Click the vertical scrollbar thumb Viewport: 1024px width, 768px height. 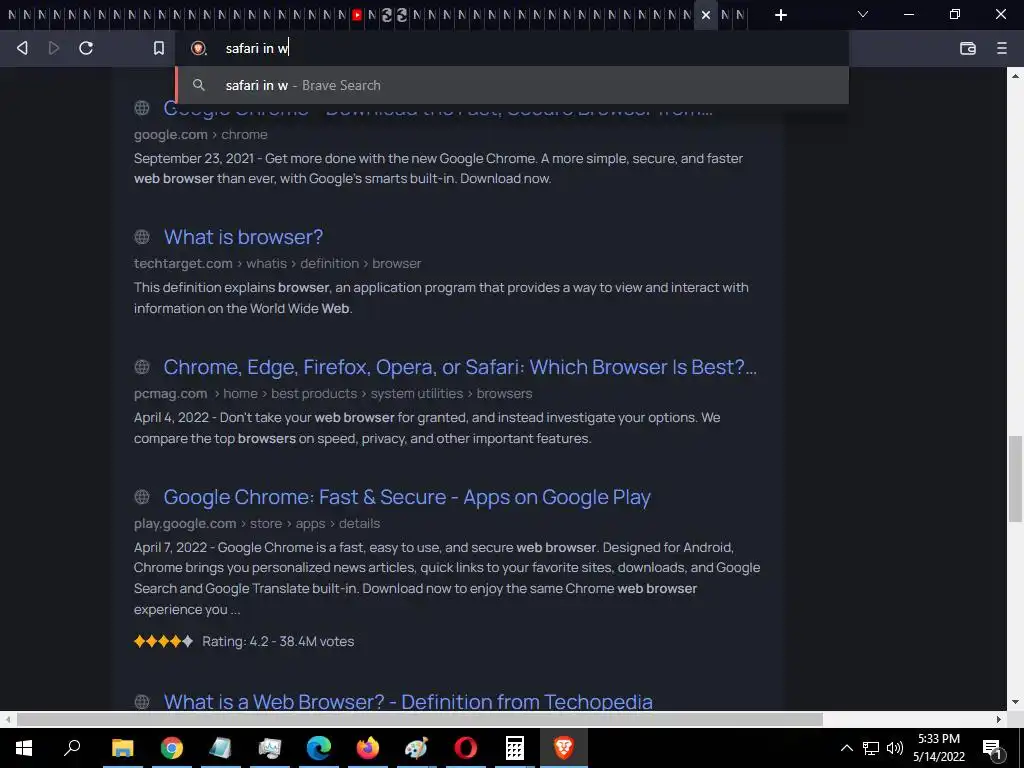(x=1015, y=479)
